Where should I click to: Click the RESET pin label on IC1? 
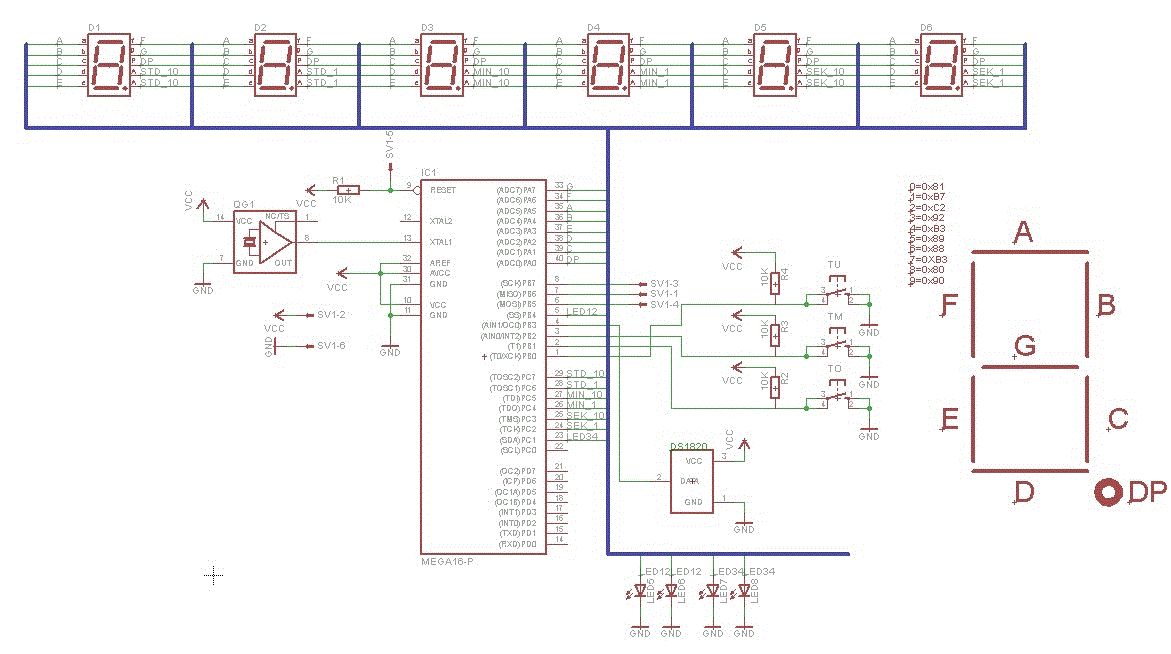(x=443, y=190)
